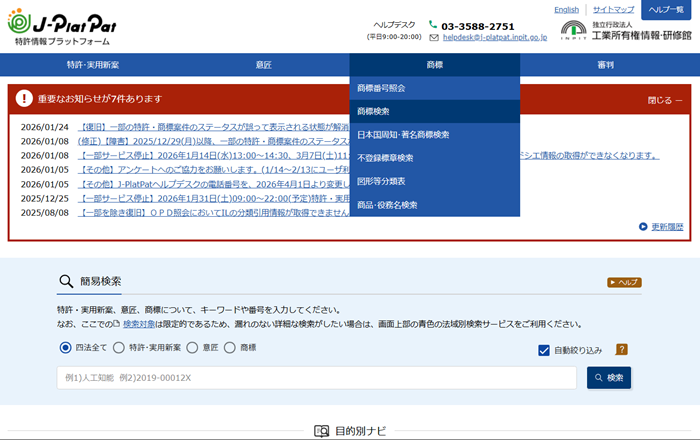Click the helpdesk email address link
700x440 pixels.
point(495,37)
